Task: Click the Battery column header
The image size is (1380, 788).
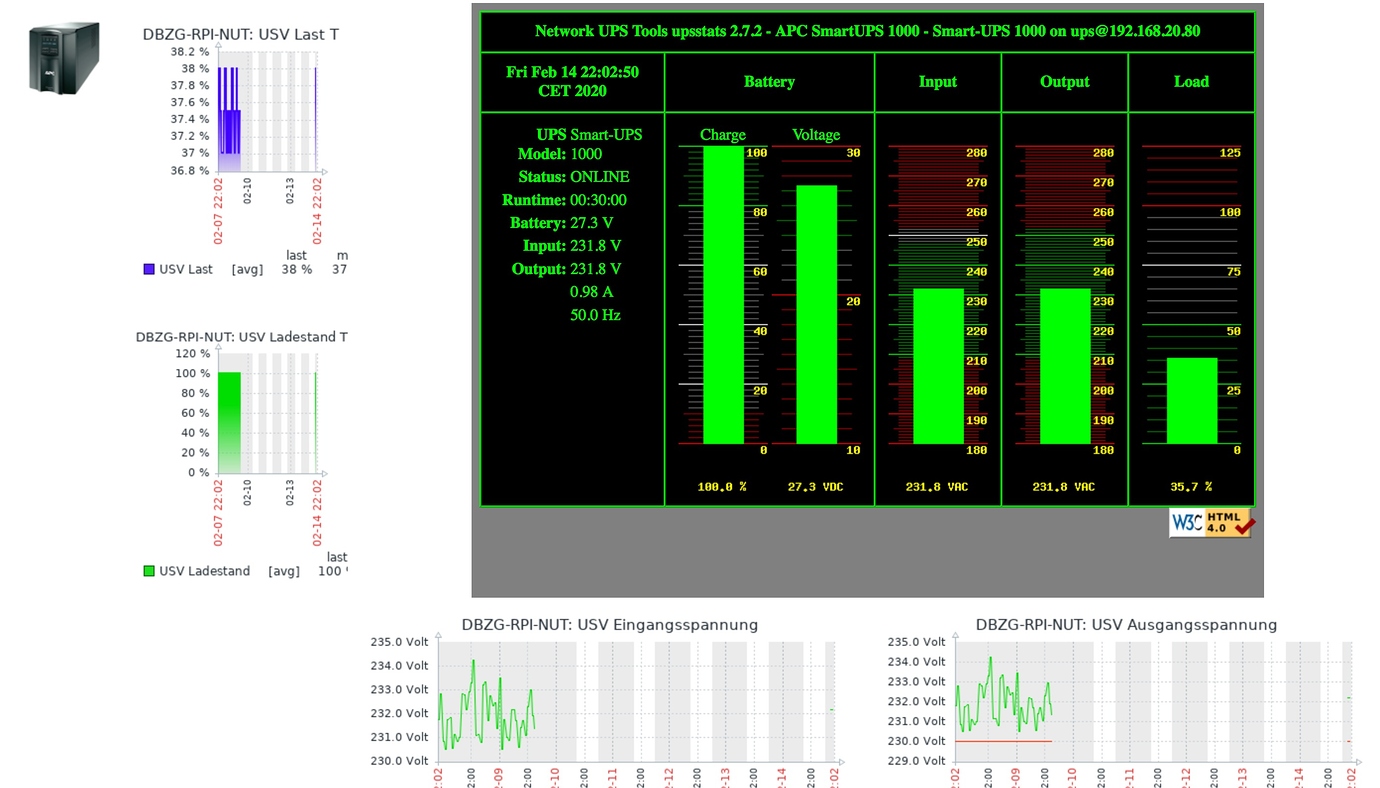Action: [769, 81]
